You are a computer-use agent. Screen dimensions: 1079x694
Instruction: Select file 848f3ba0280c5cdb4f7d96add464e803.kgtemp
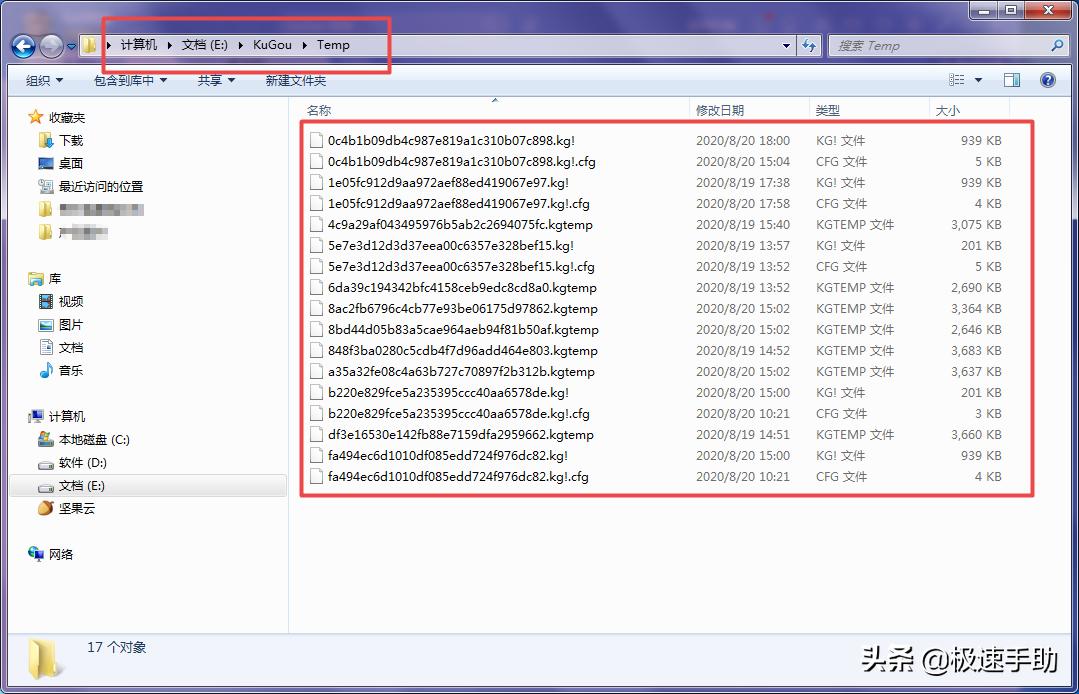point(463,350)
